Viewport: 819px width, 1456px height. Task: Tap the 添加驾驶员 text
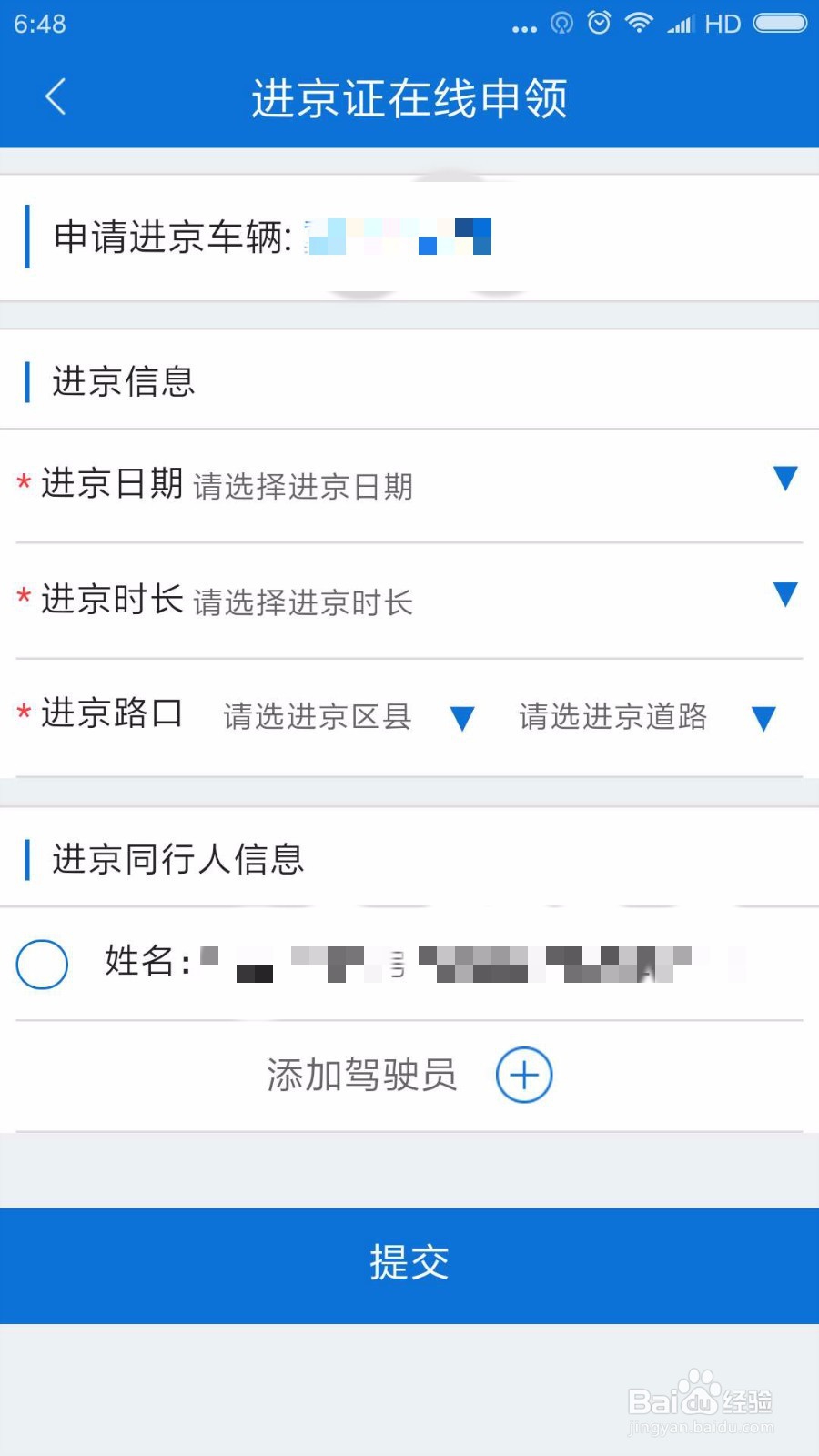361,1075
